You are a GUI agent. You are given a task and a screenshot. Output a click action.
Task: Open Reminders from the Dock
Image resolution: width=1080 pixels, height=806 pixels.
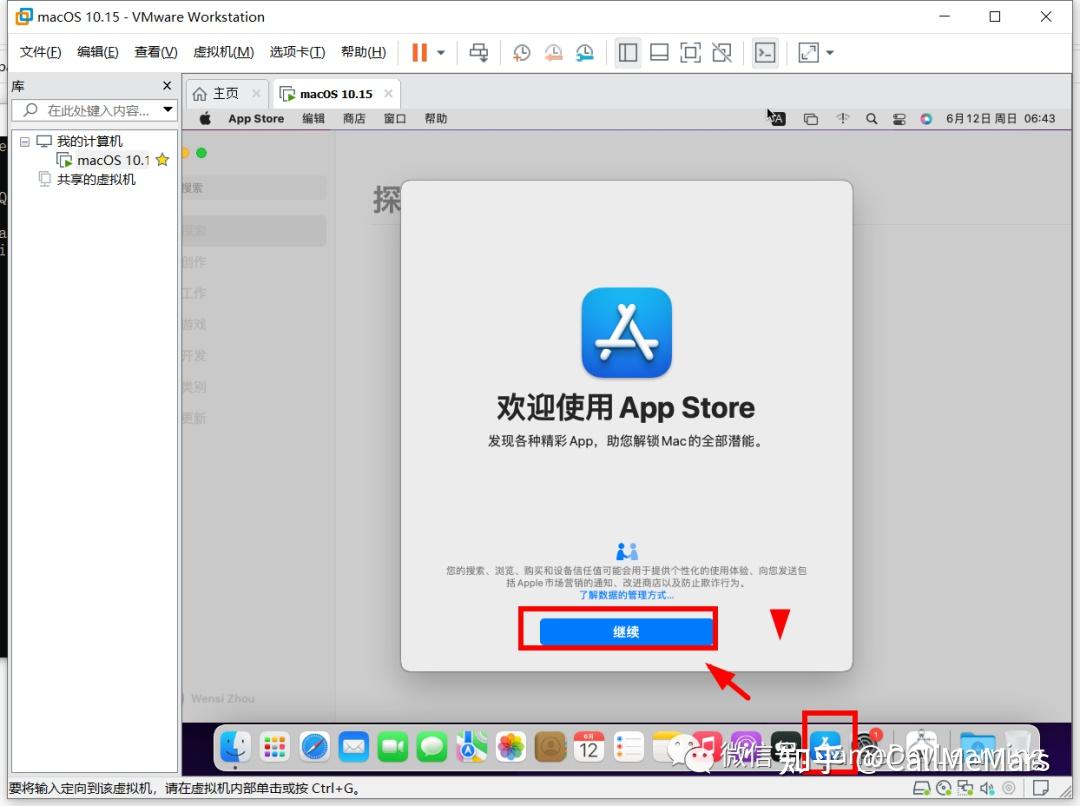[628, 747]
